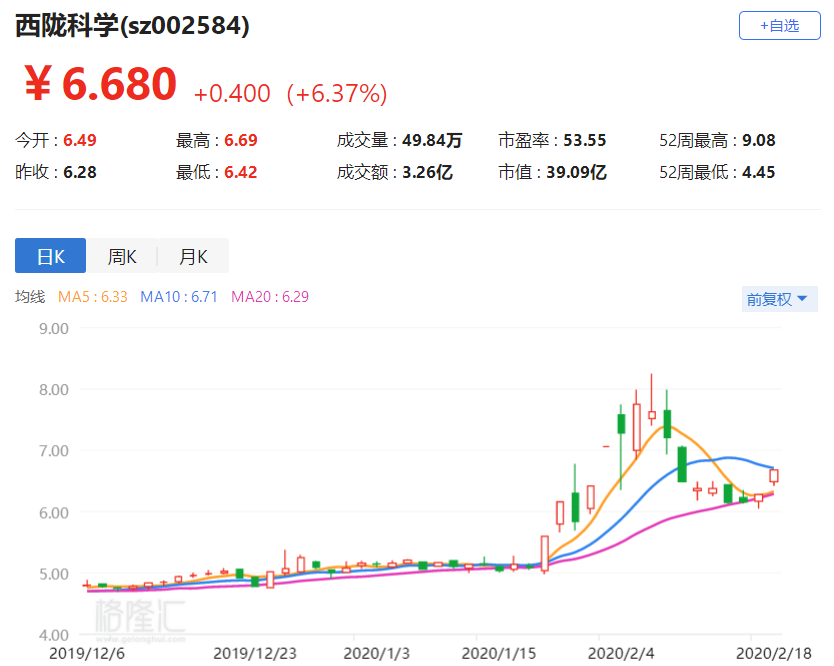Screen dimensions: 834x666
Task: Click the 9.00 price axis label
Action: pyautogui.click(x=54, y=328)
